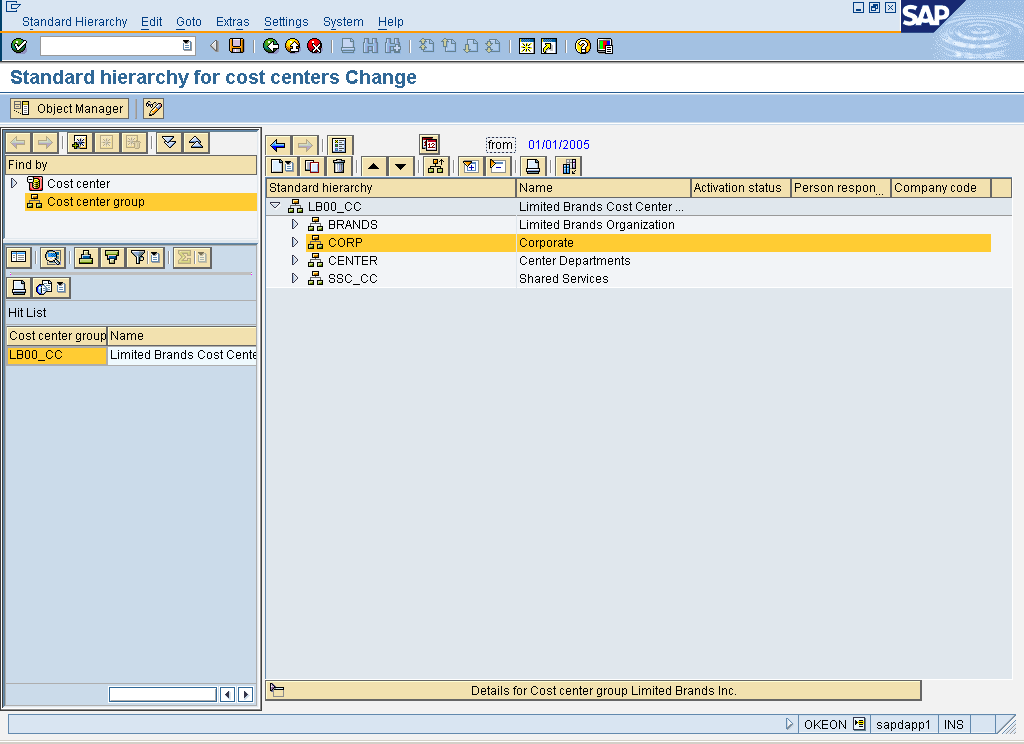1024x744 pixels.
Task: Click the blue Previous Object arrow icon
Action: pyautogui.click(x=278, y=145)
